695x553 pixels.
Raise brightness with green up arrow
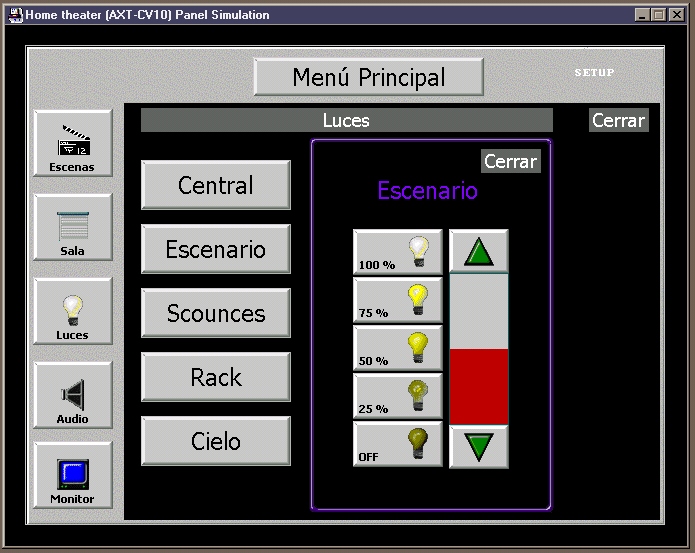(479, 252)
